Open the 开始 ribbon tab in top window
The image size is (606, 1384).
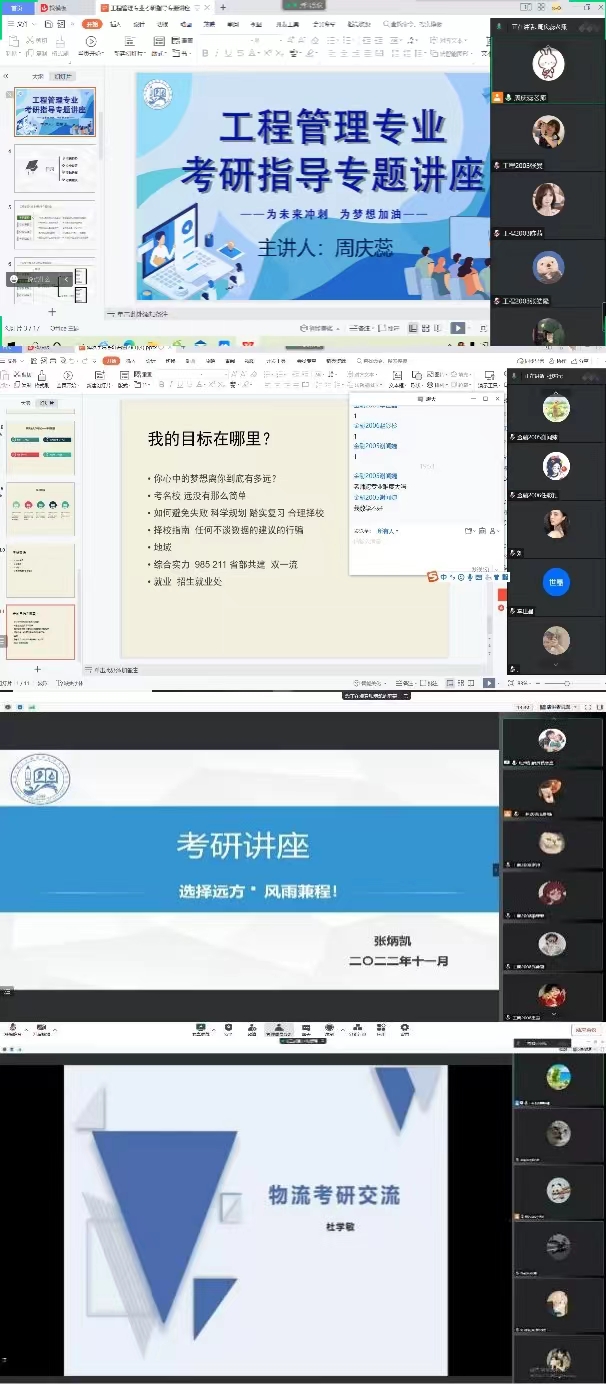(x=92, y=24)
